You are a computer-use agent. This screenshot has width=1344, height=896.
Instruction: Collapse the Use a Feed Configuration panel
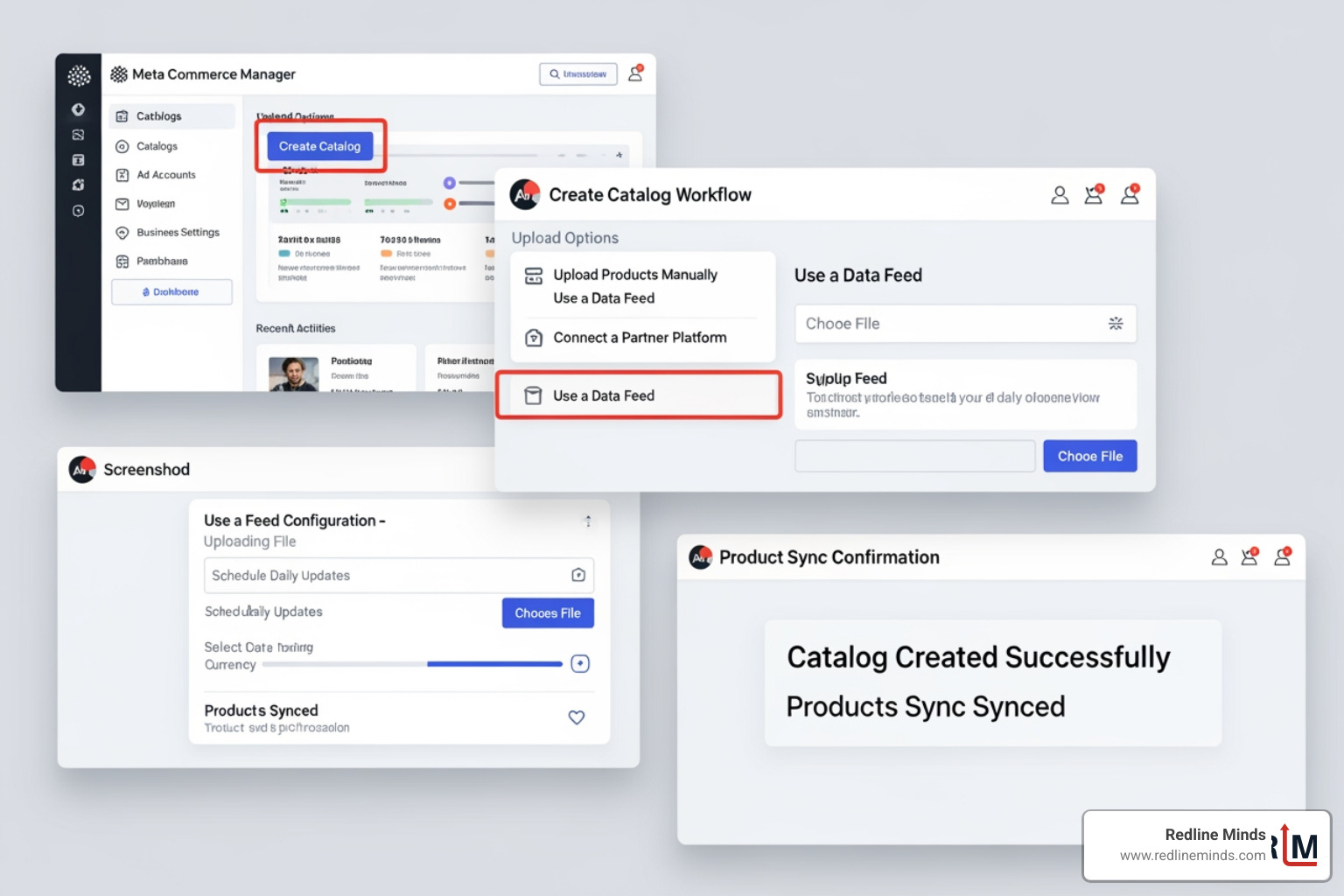click(x=588, y=521)
